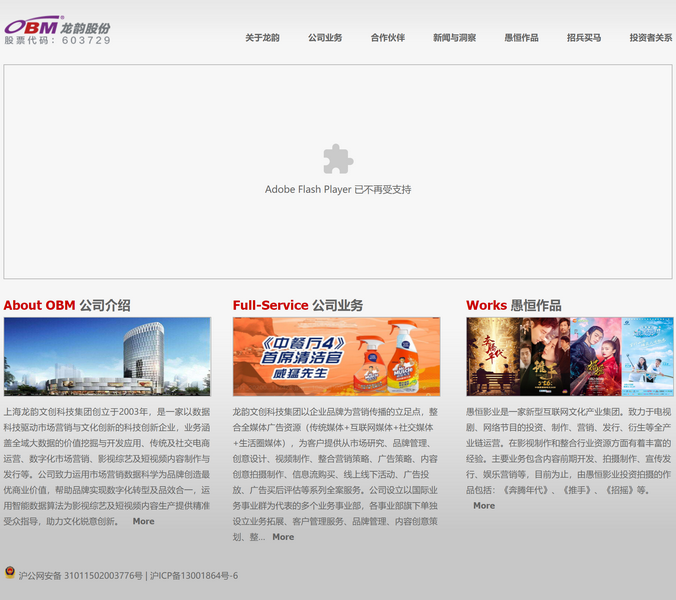
Task: Click the Works 愚恒作品 heading
Action: [513, 305]
